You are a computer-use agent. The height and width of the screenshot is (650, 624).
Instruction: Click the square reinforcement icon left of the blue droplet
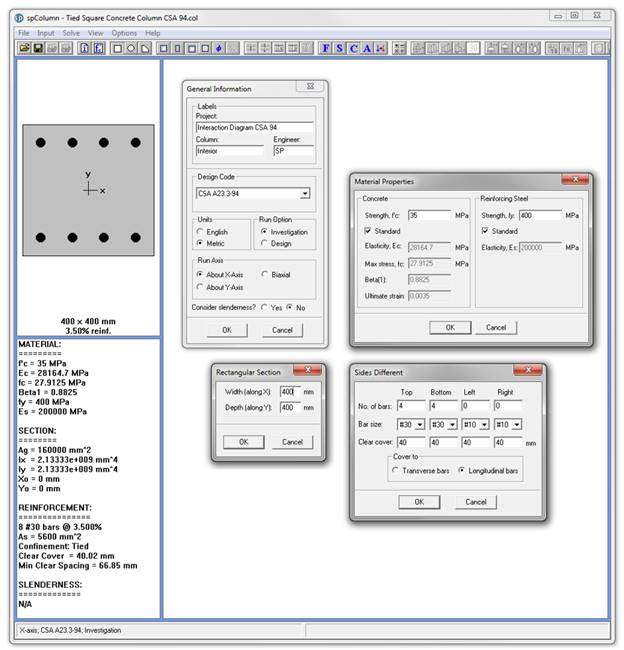coord(205,49)
